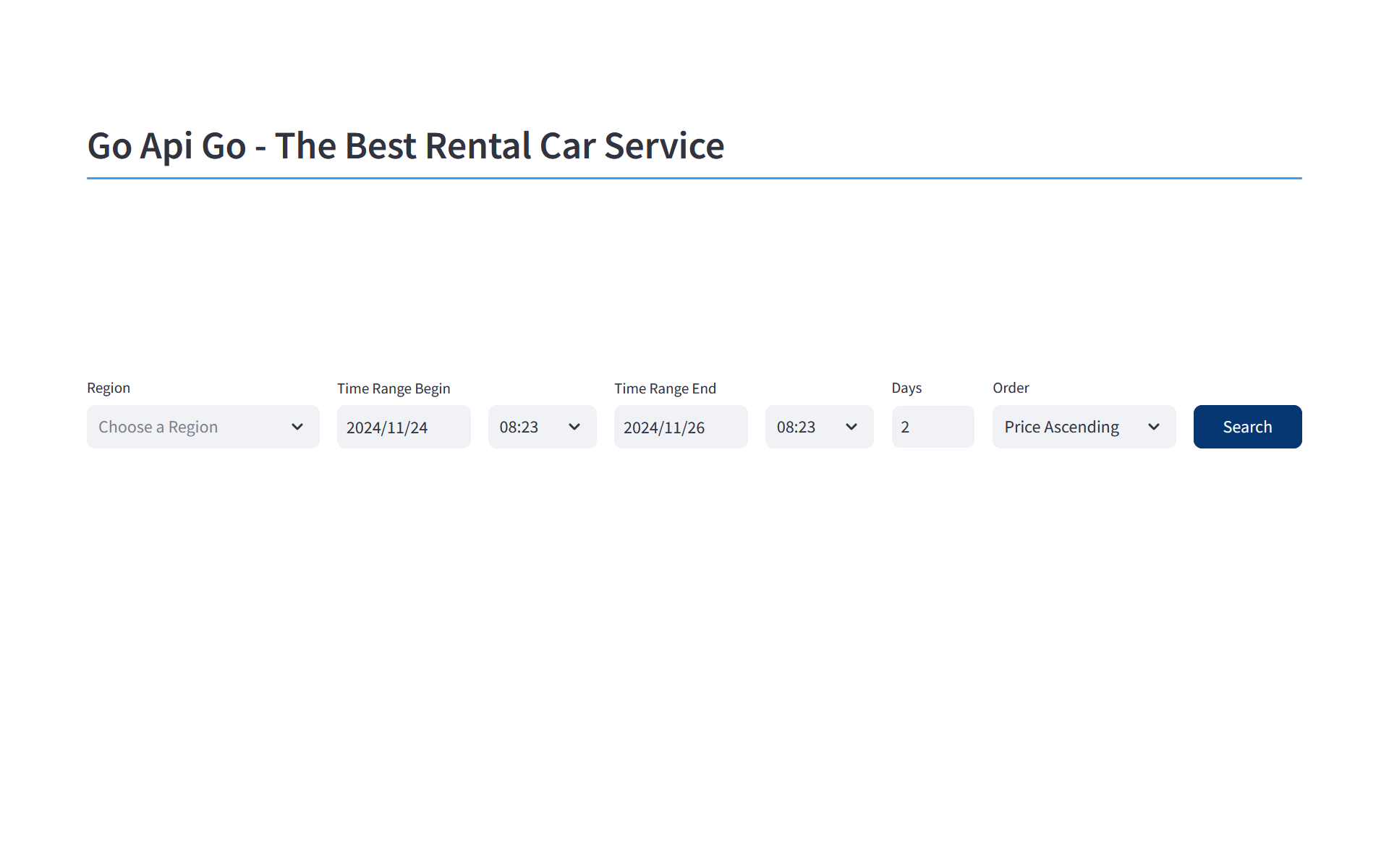The width and height of the screenshot is (1389, 868).
Task: Click the end time 08:23 chevron arrow
Action: click(851, 427)
